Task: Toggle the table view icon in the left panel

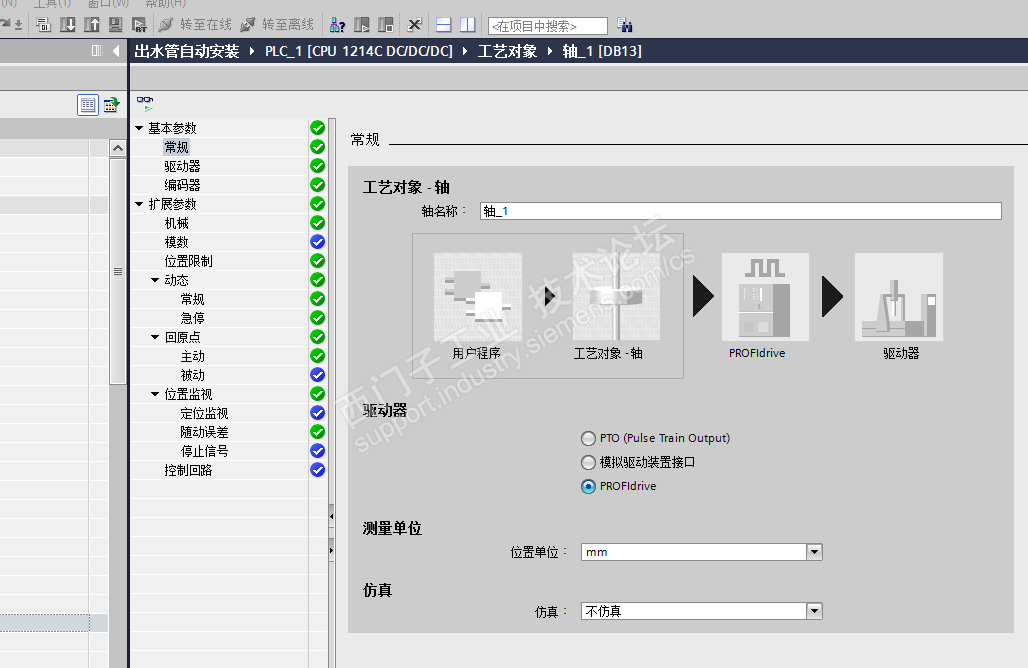Action: pos(88,105)
